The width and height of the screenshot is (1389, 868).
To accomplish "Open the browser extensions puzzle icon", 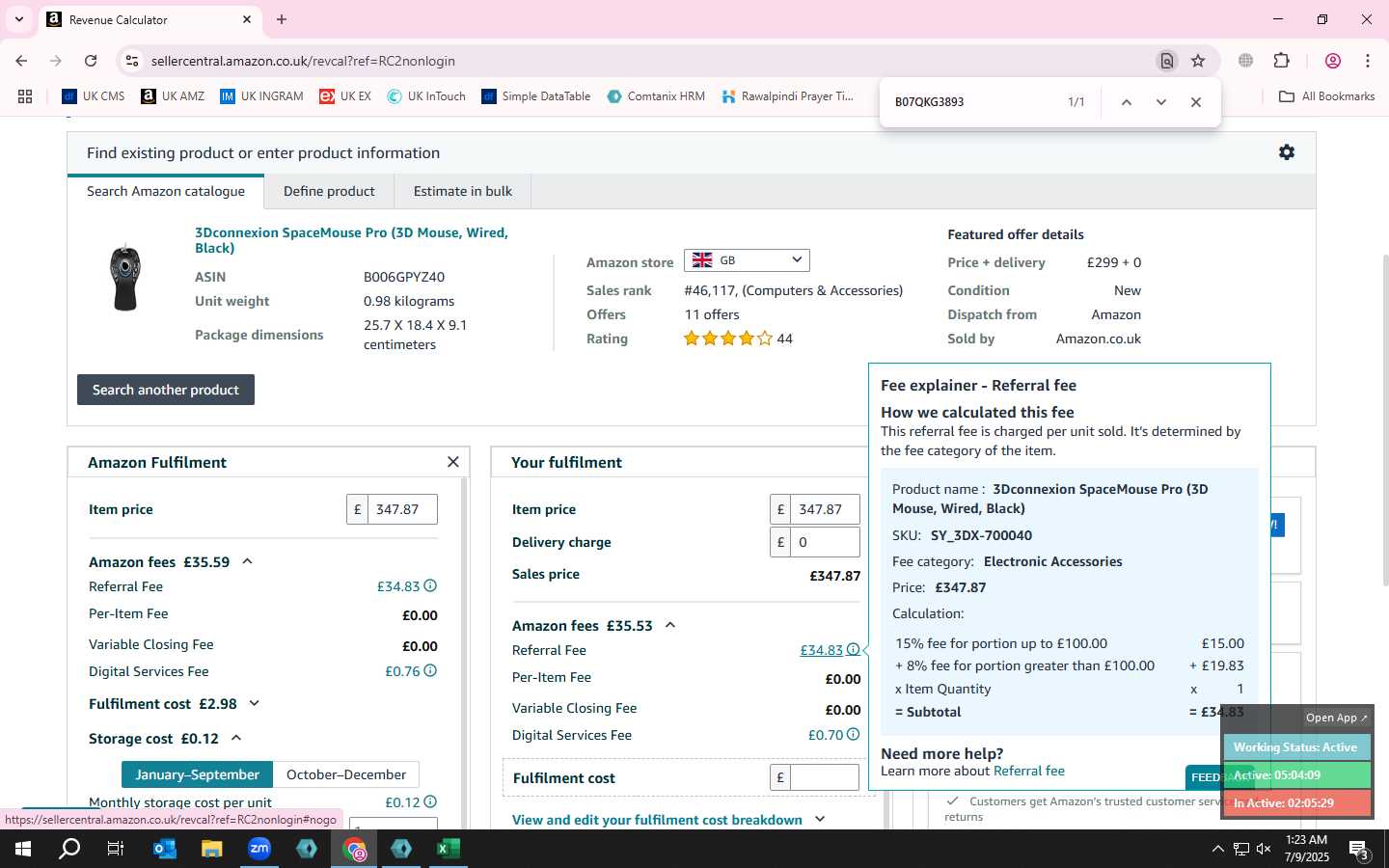I will pos(1282,61).
